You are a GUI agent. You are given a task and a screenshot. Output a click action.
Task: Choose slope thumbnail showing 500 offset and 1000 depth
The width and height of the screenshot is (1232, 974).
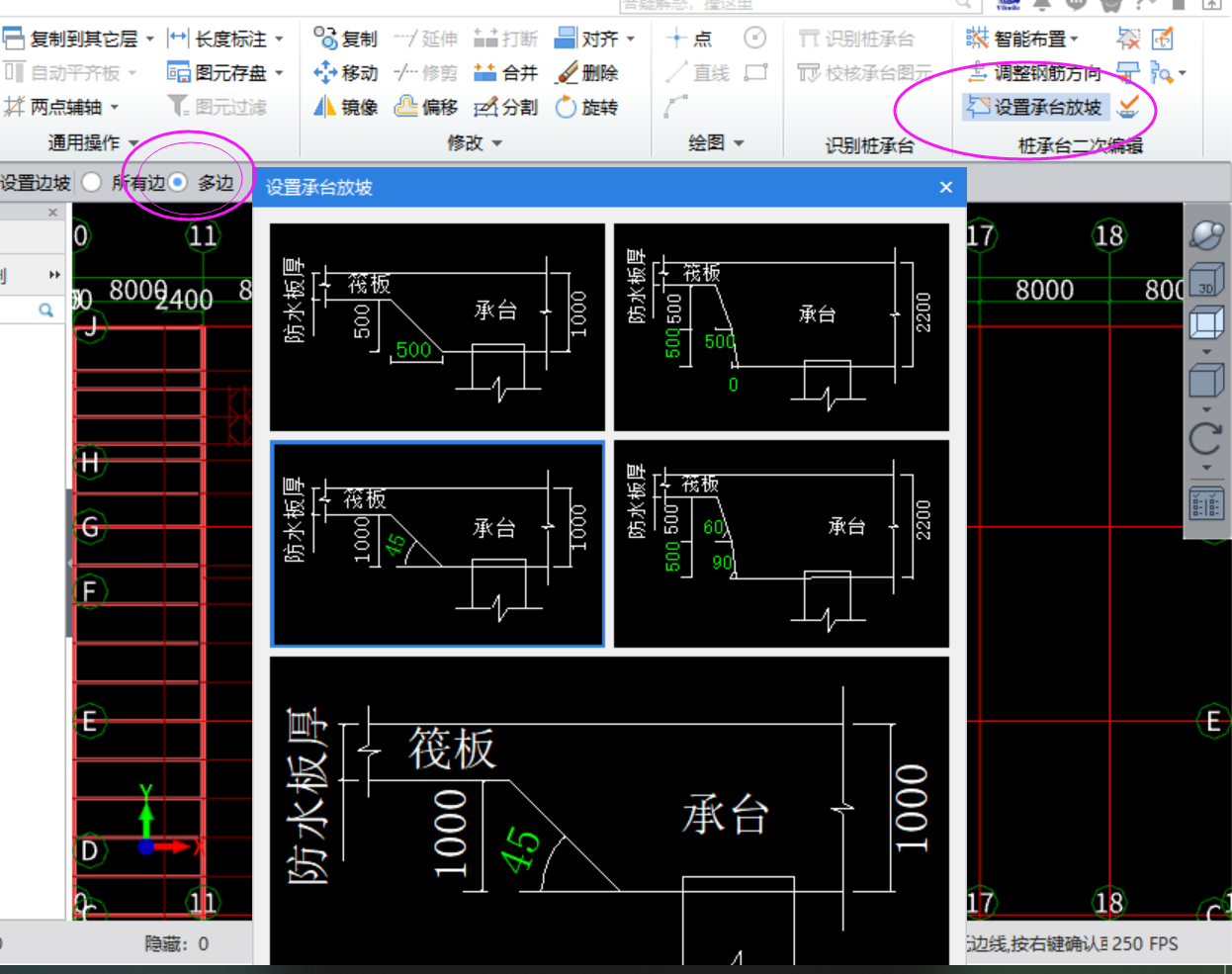click(437, 326)
